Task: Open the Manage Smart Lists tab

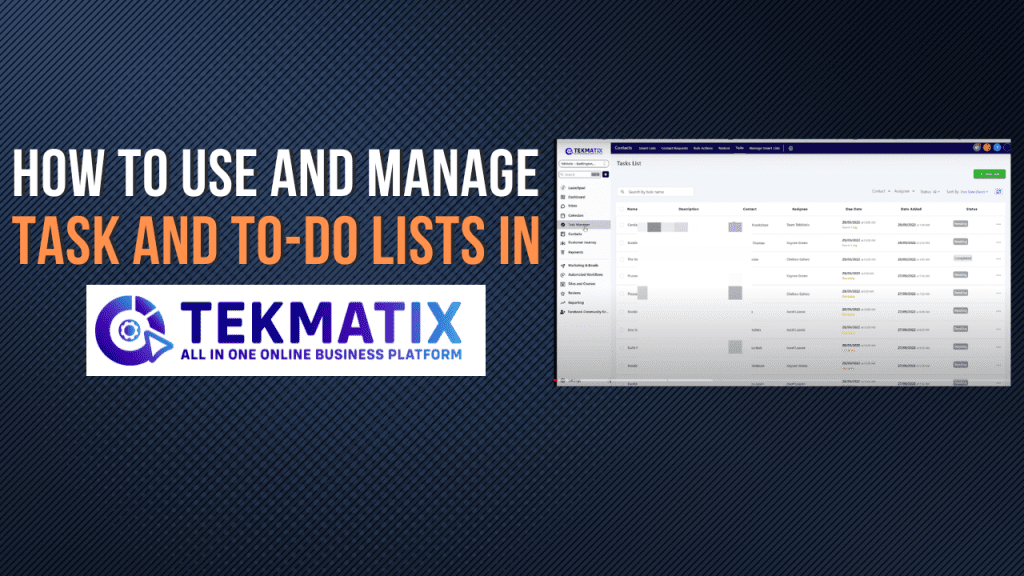Action: [x=765, y=148]
